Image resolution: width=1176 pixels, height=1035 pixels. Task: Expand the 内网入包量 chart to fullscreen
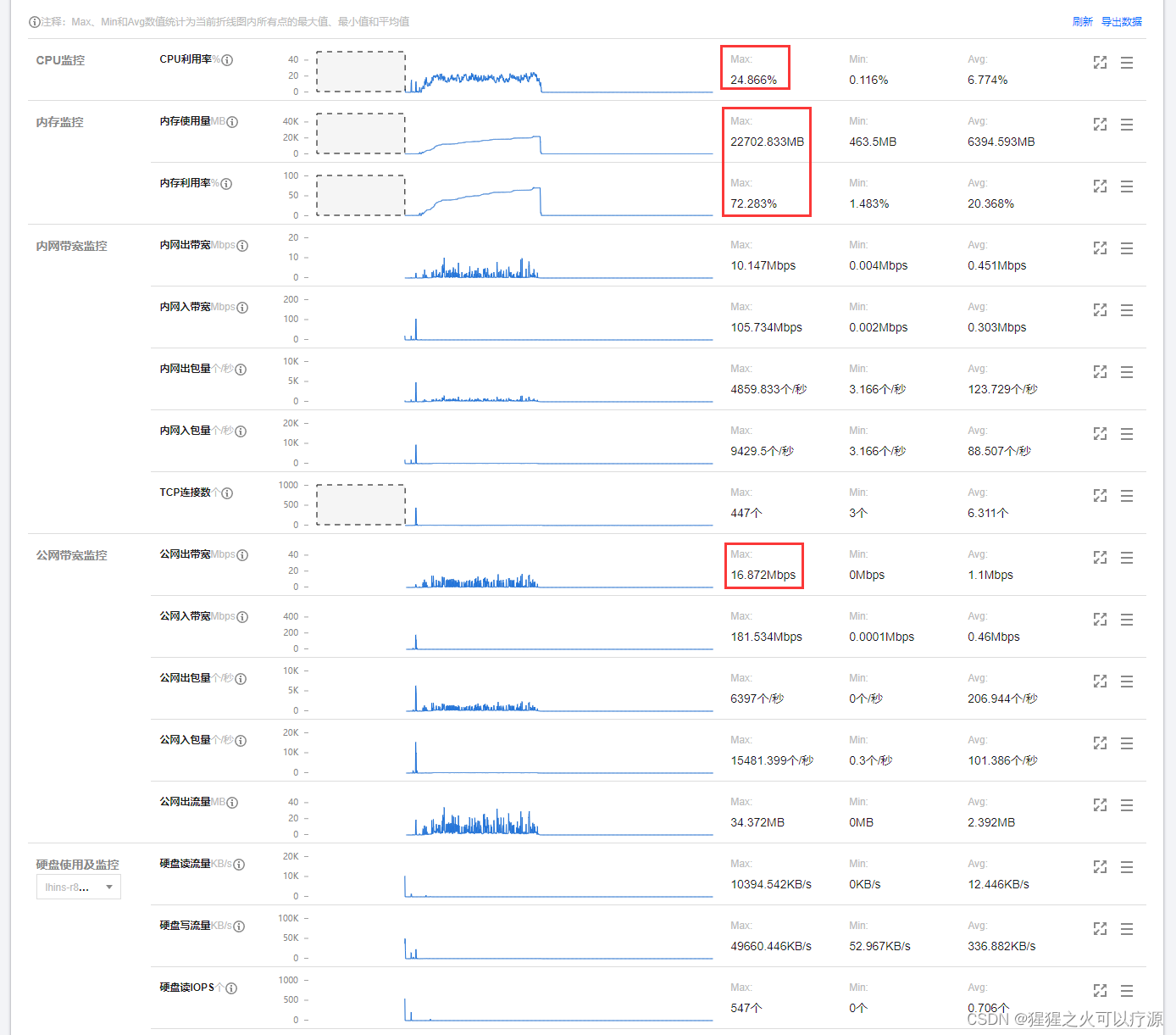pos(1100,434)
